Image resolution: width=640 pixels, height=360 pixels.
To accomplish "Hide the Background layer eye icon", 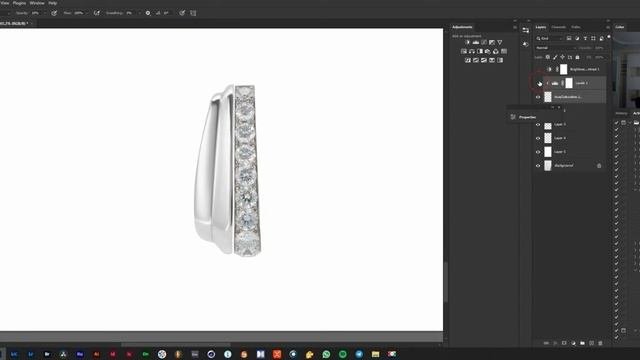I will click(538, 166).
